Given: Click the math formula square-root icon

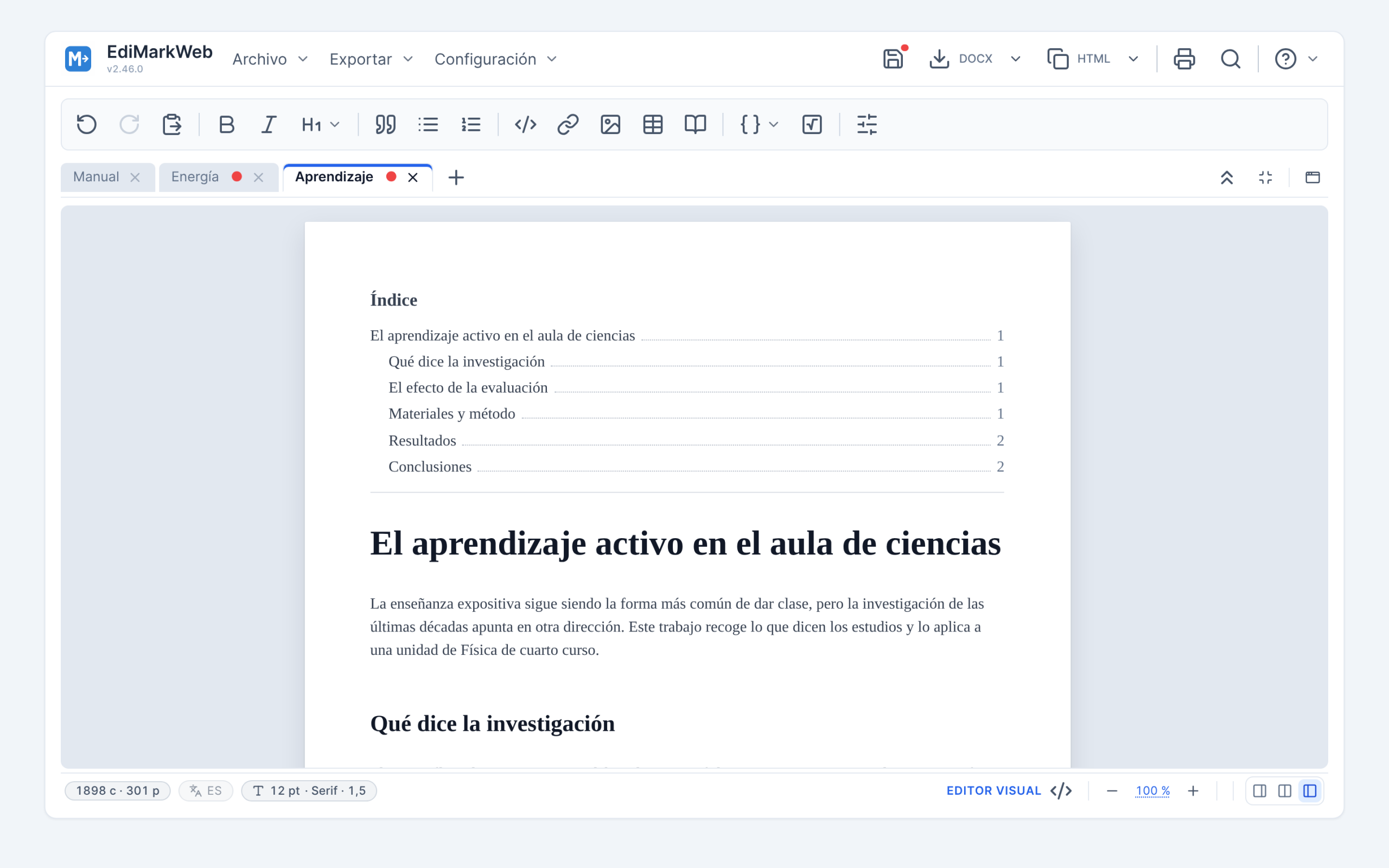Looking at the screenshot, I should (x=812, y=124).
